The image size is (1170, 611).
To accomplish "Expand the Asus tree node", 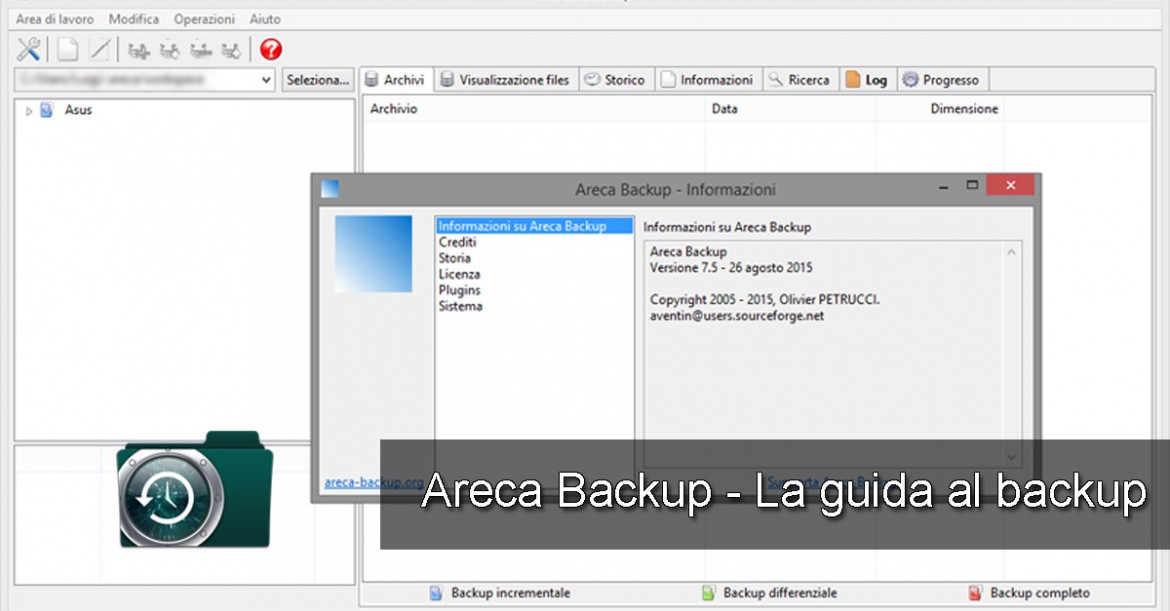I will pos(28,110).
